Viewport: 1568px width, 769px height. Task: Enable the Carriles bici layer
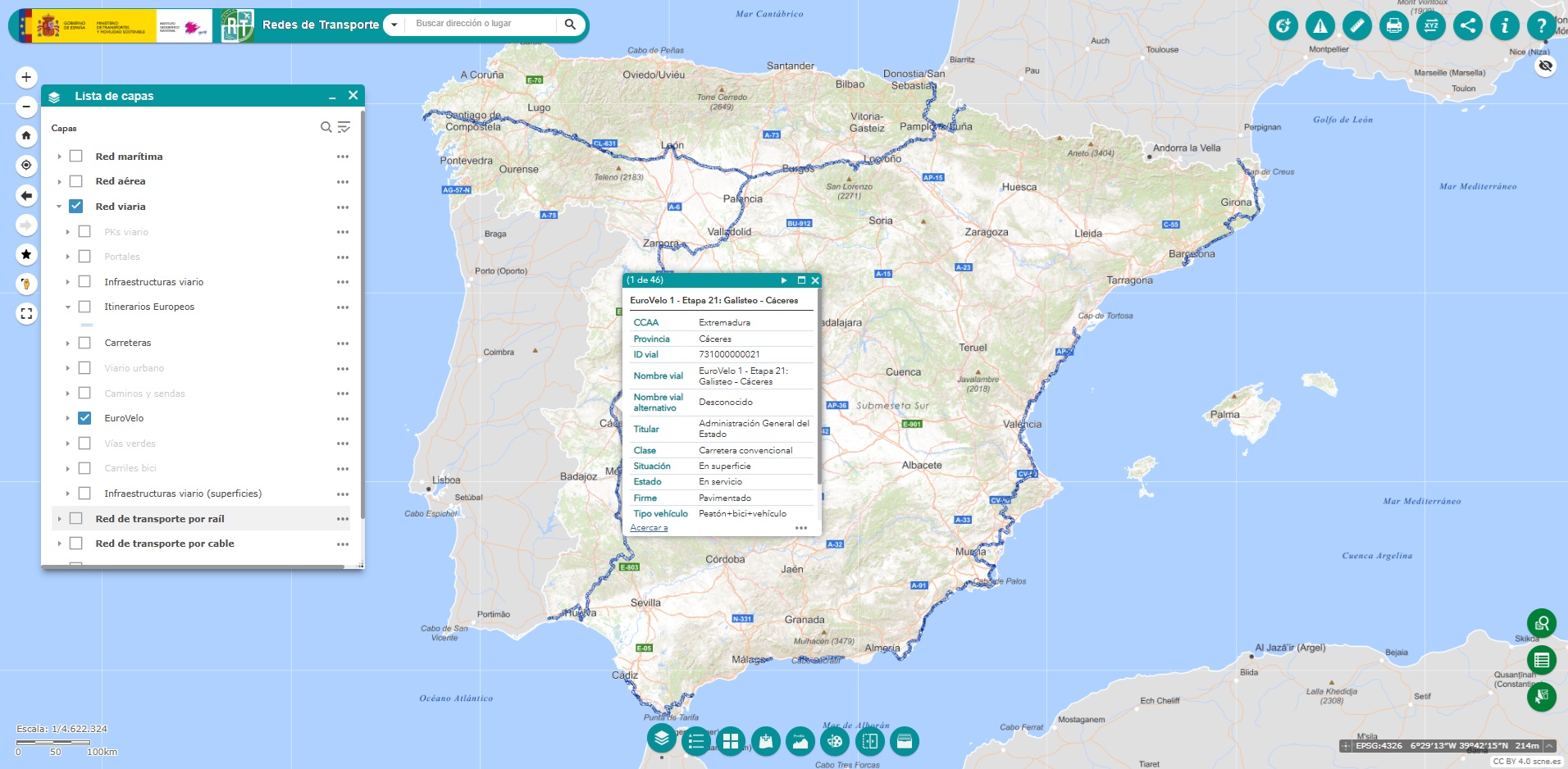[x=84, y=468]
